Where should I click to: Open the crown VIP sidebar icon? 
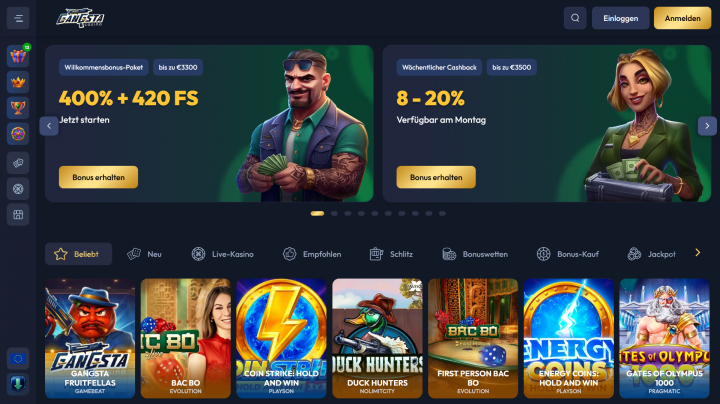coord(18,82)
